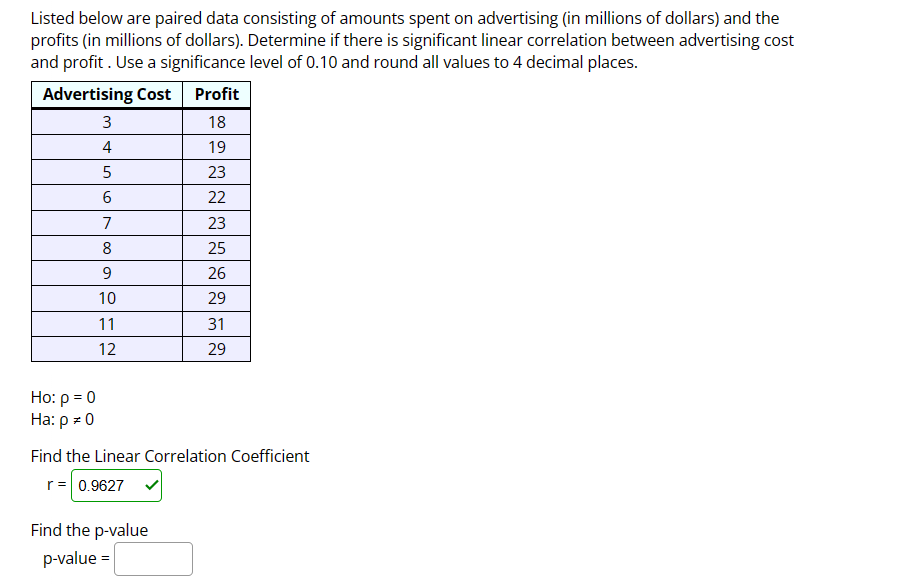914x584 pixels.
Task: Click the Profit column header
Action: click(216, 94)
